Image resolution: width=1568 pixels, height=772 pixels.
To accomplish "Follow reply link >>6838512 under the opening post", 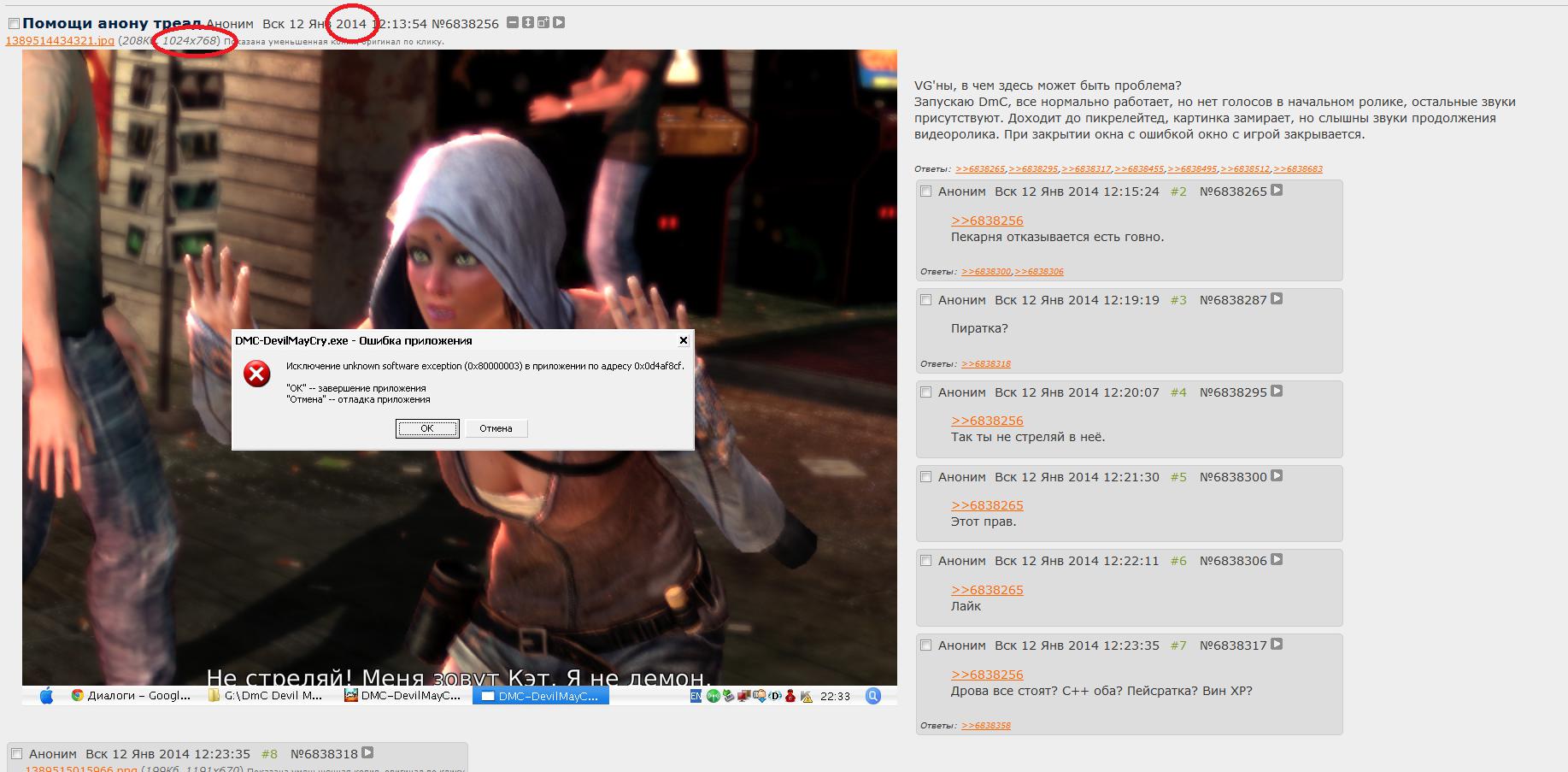I will [1245, 169].
